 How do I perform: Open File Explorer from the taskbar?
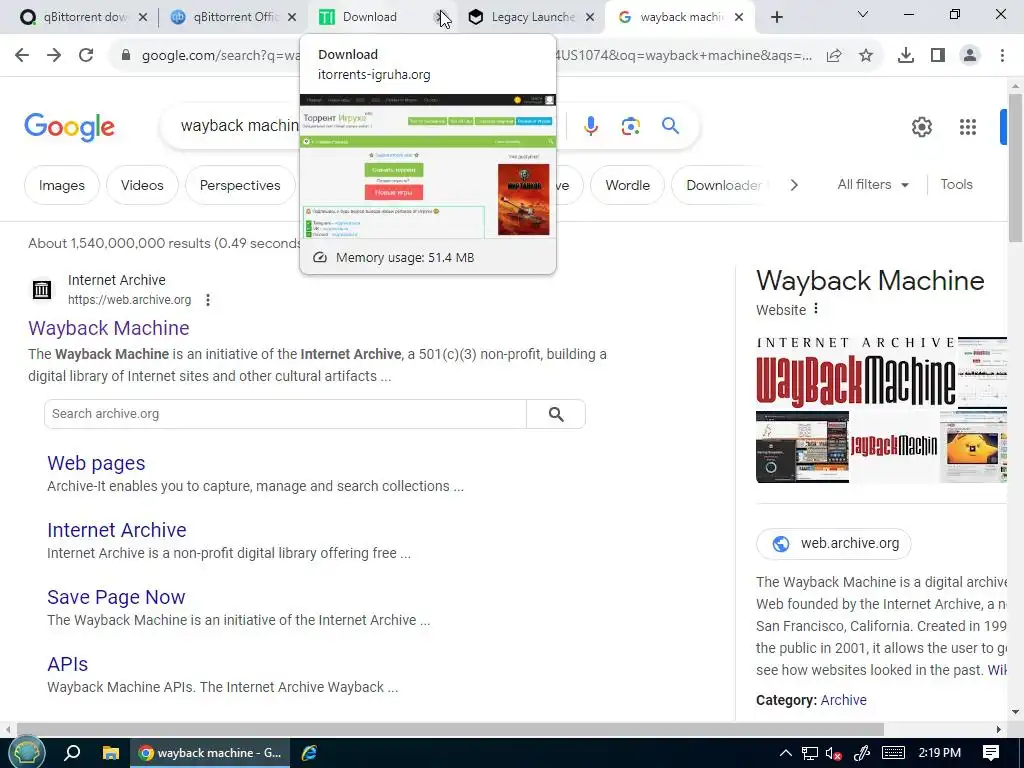110,753
